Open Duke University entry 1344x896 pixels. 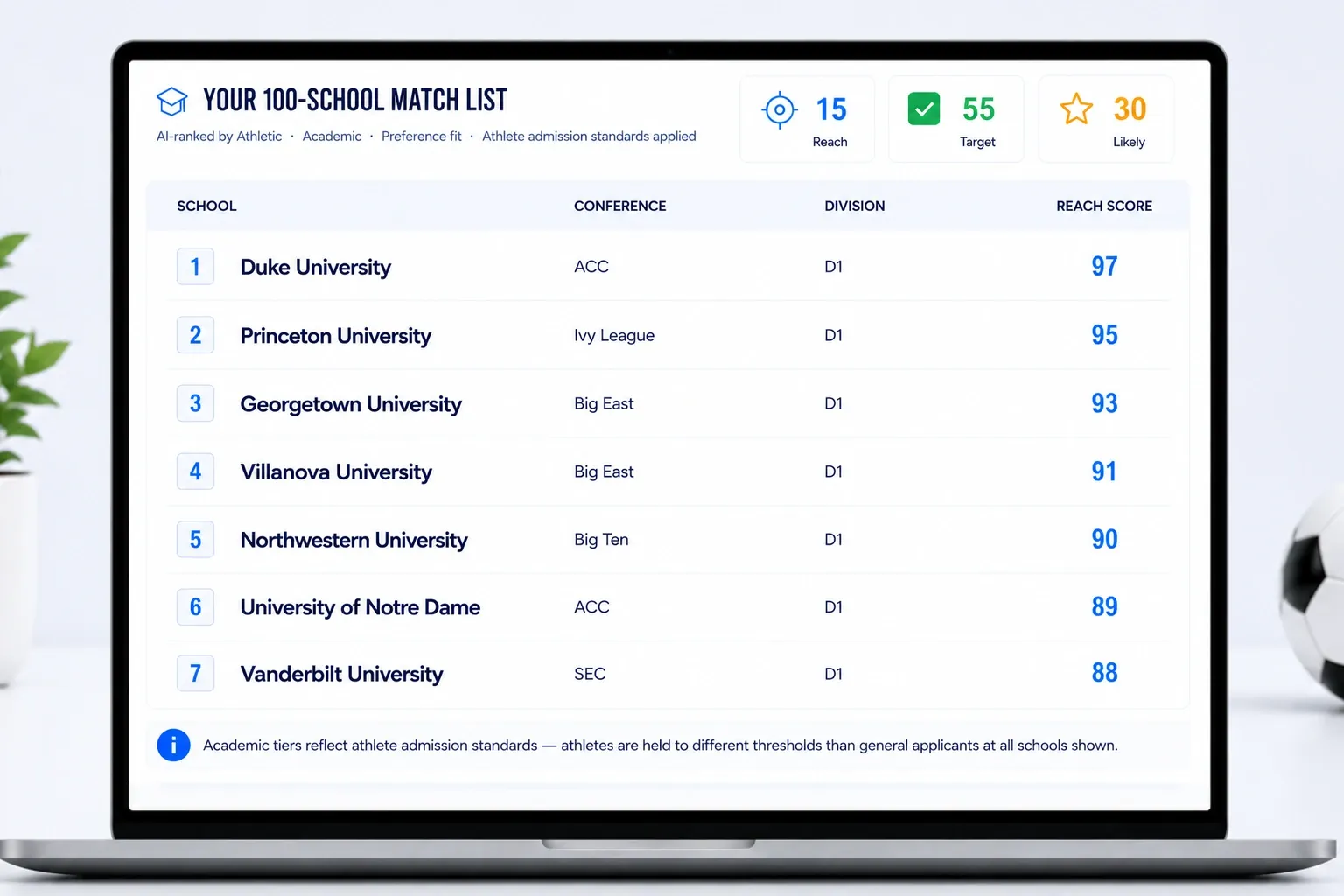pyautogui.click(x=316, y=268)
